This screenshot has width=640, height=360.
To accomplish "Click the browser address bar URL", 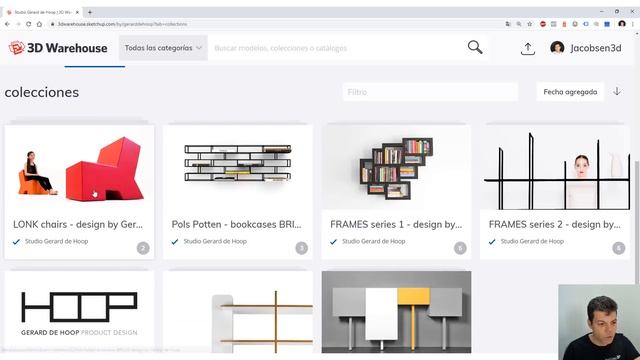I will point(122,24).
